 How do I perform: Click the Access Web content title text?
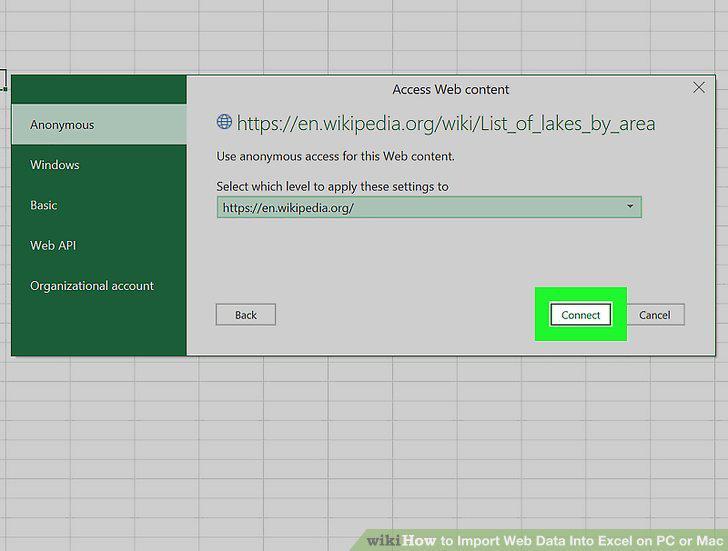point(451,90)
